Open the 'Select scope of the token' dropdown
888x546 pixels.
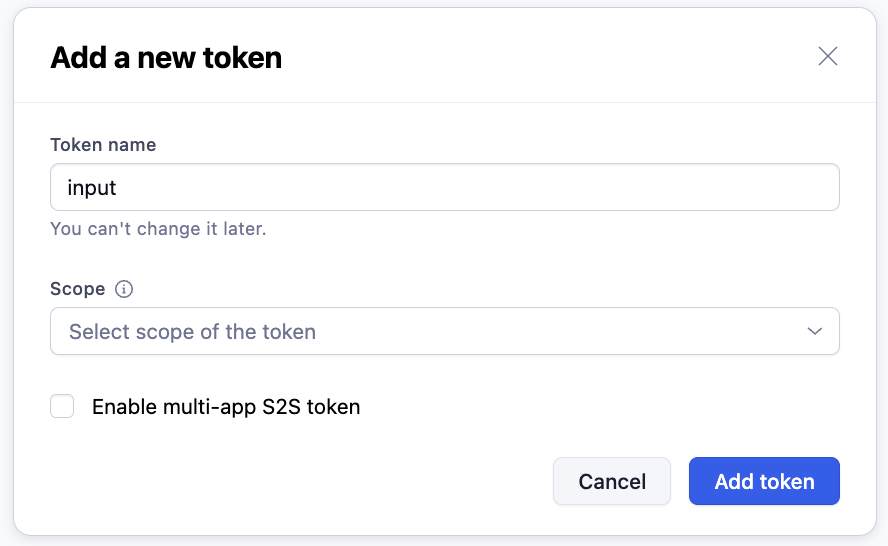(445, 331)
